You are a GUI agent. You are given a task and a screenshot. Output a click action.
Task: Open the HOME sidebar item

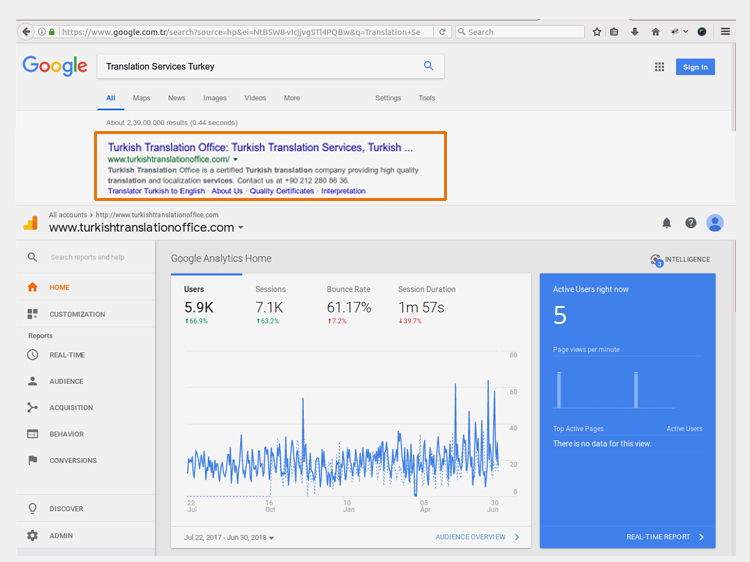(86, 287)
